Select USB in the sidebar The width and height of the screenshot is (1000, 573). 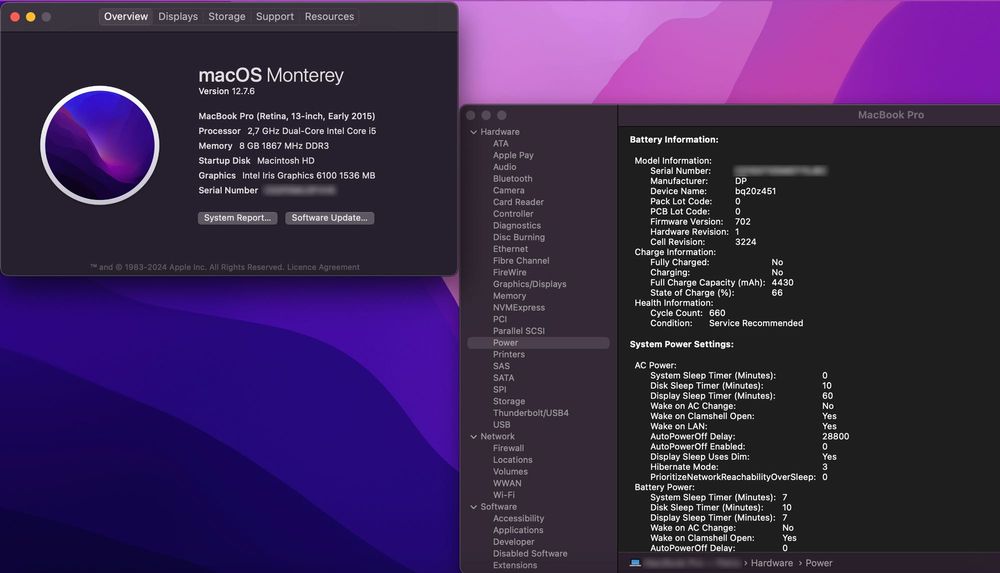pos(501,425)
